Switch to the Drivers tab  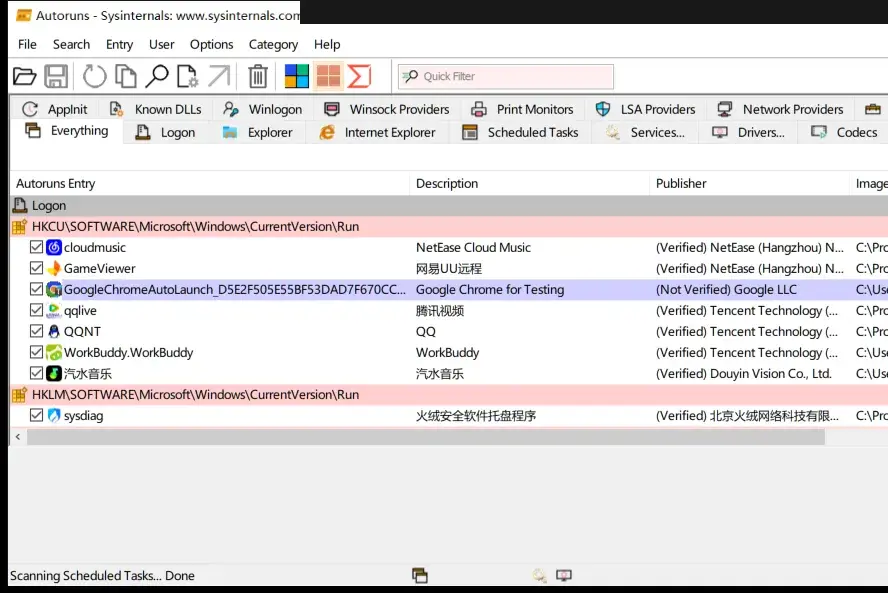pyautogui.click(x=748, y=133)
